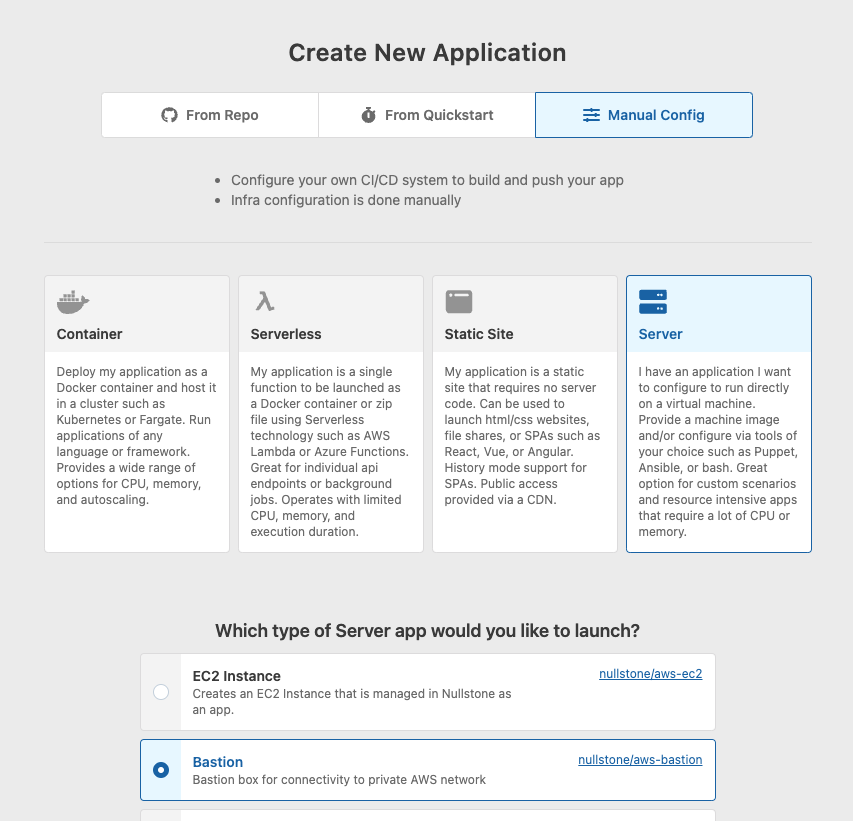The height and width of the screenshot is (821, 853).
Task: Choose the Static Site card description
Action: point(524,435)
